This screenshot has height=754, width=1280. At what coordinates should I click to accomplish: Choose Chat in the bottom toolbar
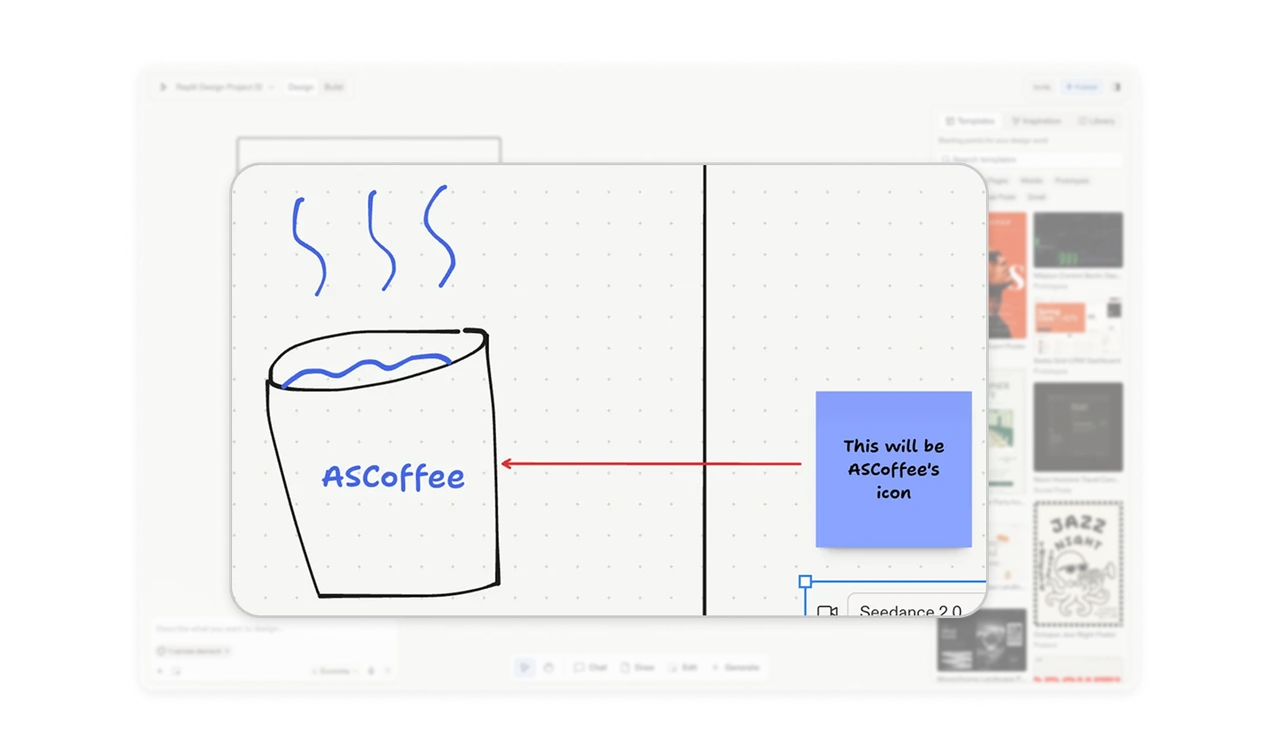[590, 667]
